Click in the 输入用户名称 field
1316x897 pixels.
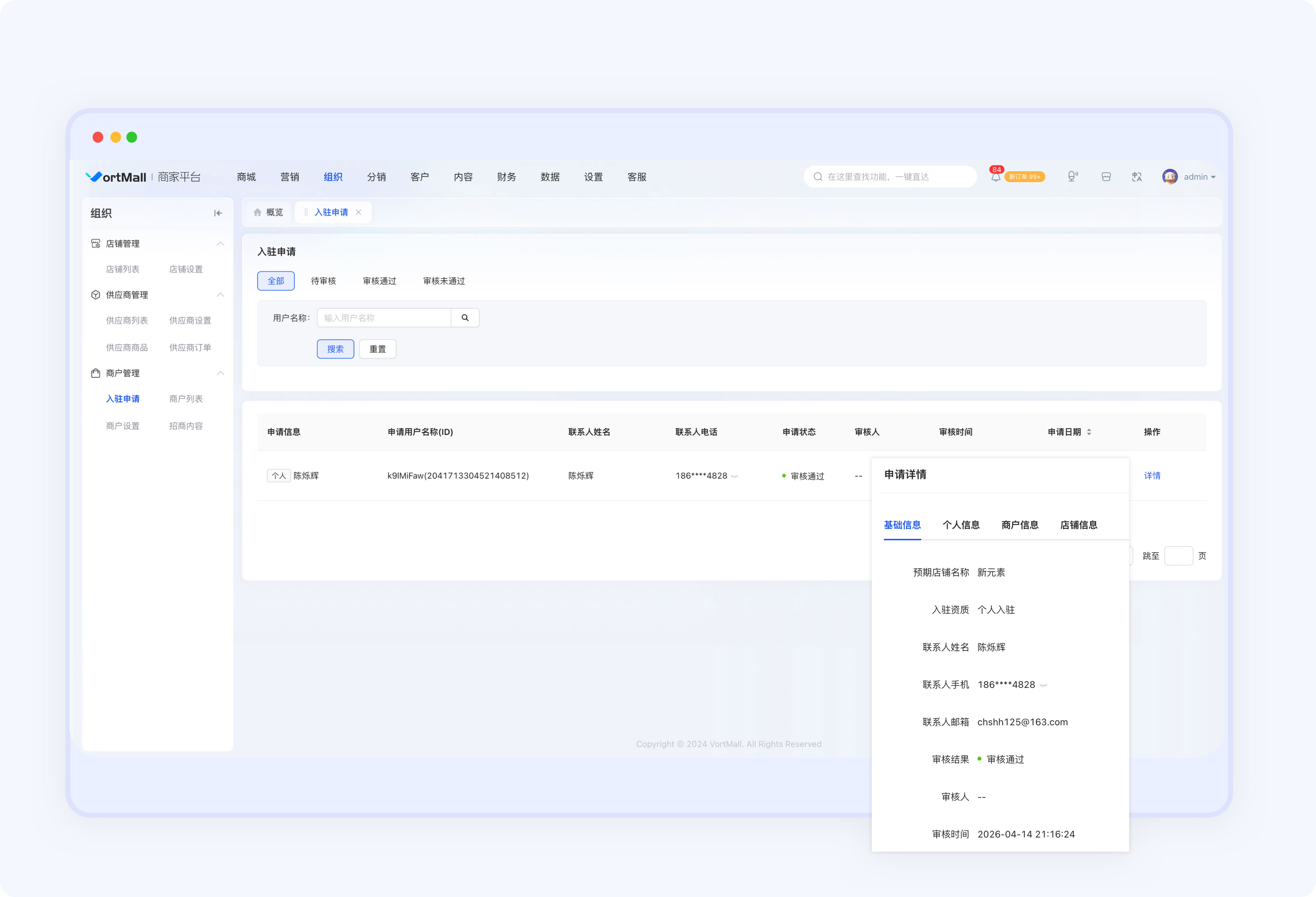(384, 318)
